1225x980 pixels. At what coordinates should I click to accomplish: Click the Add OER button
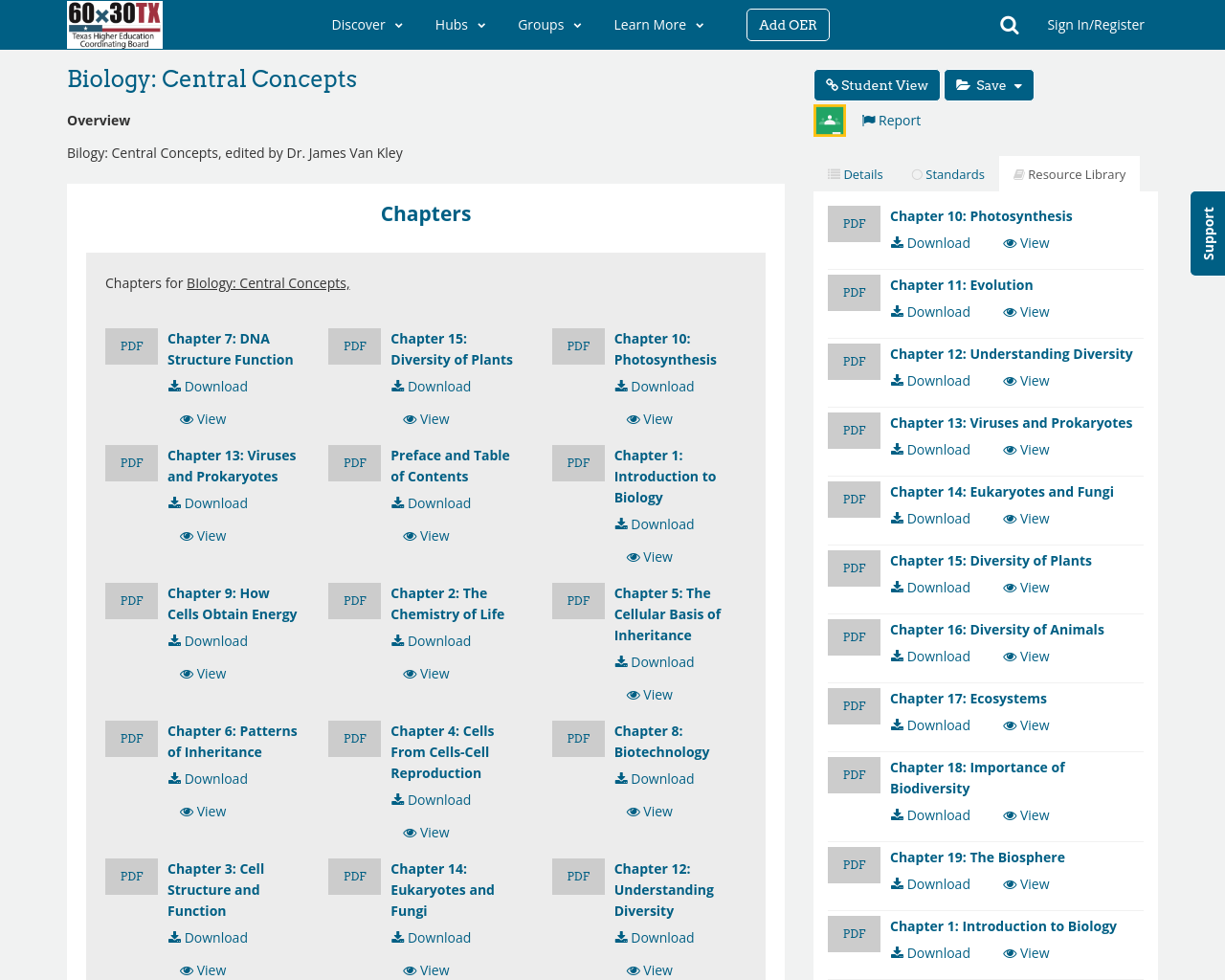(788, 25)
